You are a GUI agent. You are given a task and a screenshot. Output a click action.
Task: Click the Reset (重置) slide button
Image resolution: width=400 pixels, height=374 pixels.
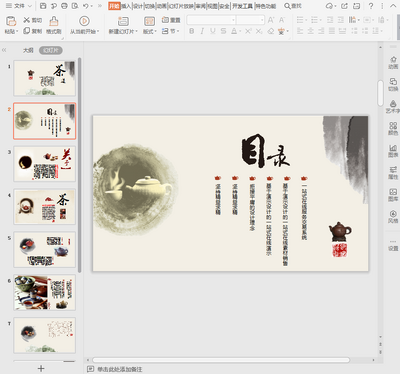click(x=171, y=20)
